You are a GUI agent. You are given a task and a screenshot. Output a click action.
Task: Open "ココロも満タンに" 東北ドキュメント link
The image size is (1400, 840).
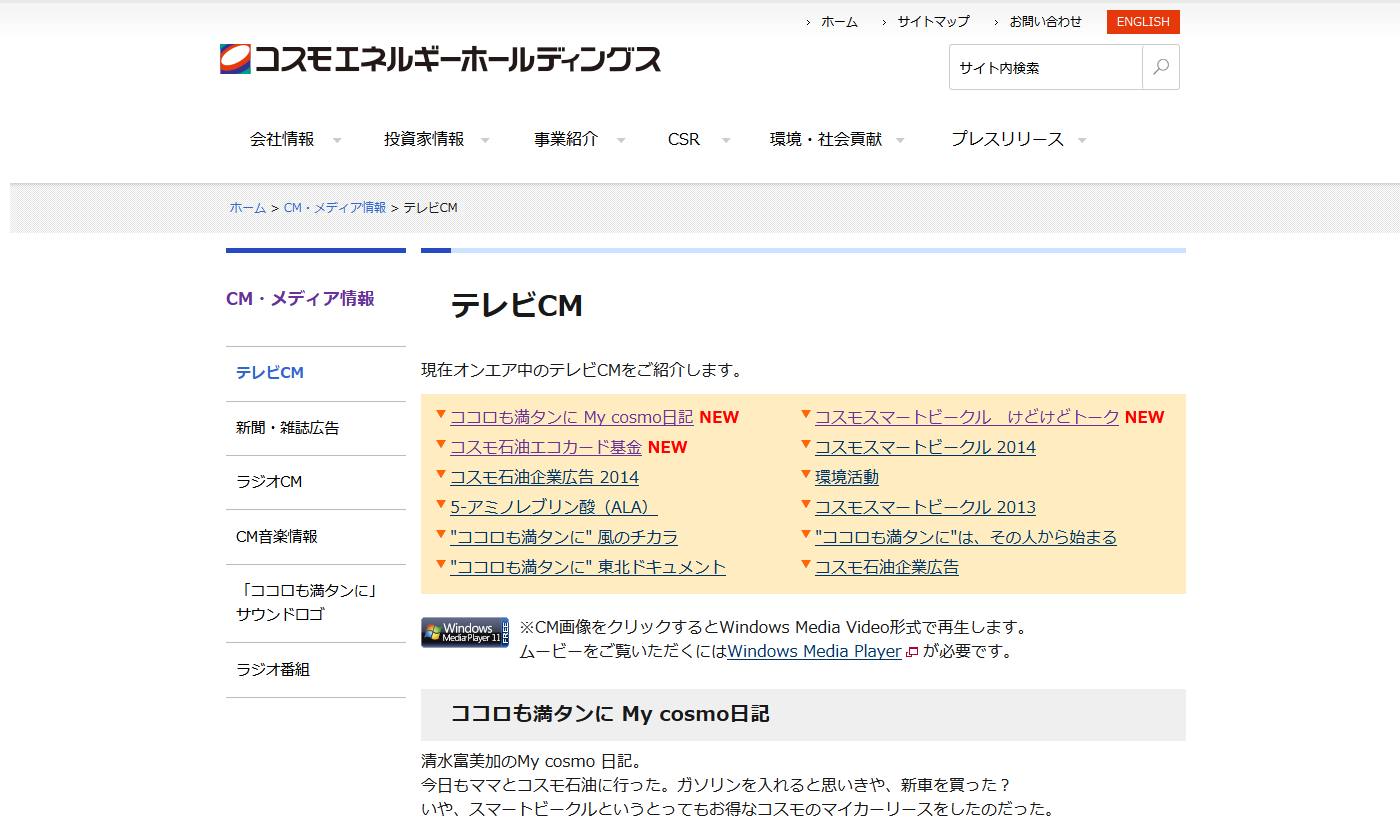pos(588,567)
